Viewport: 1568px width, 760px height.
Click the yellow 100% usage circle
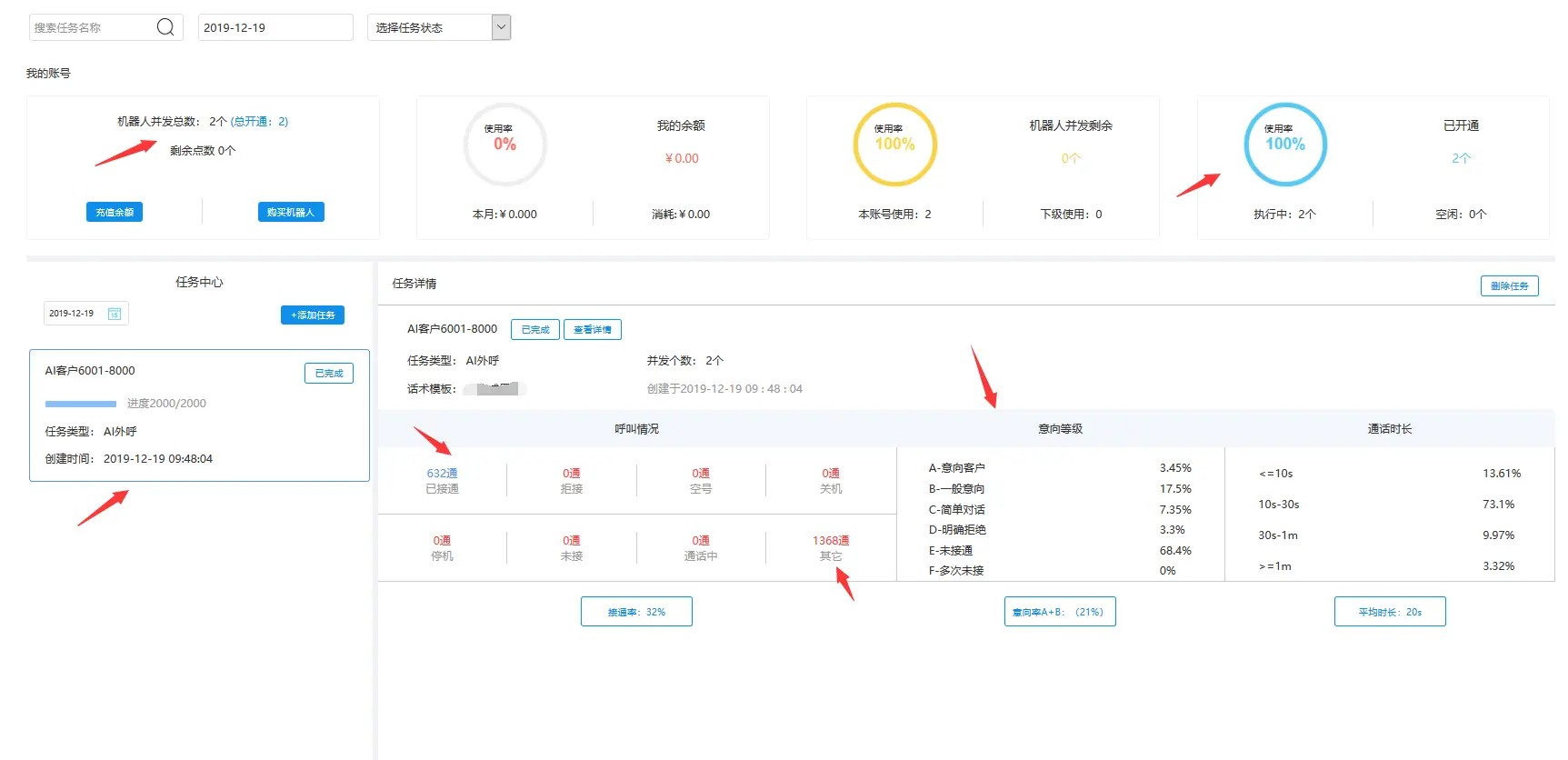pos(895,145)
